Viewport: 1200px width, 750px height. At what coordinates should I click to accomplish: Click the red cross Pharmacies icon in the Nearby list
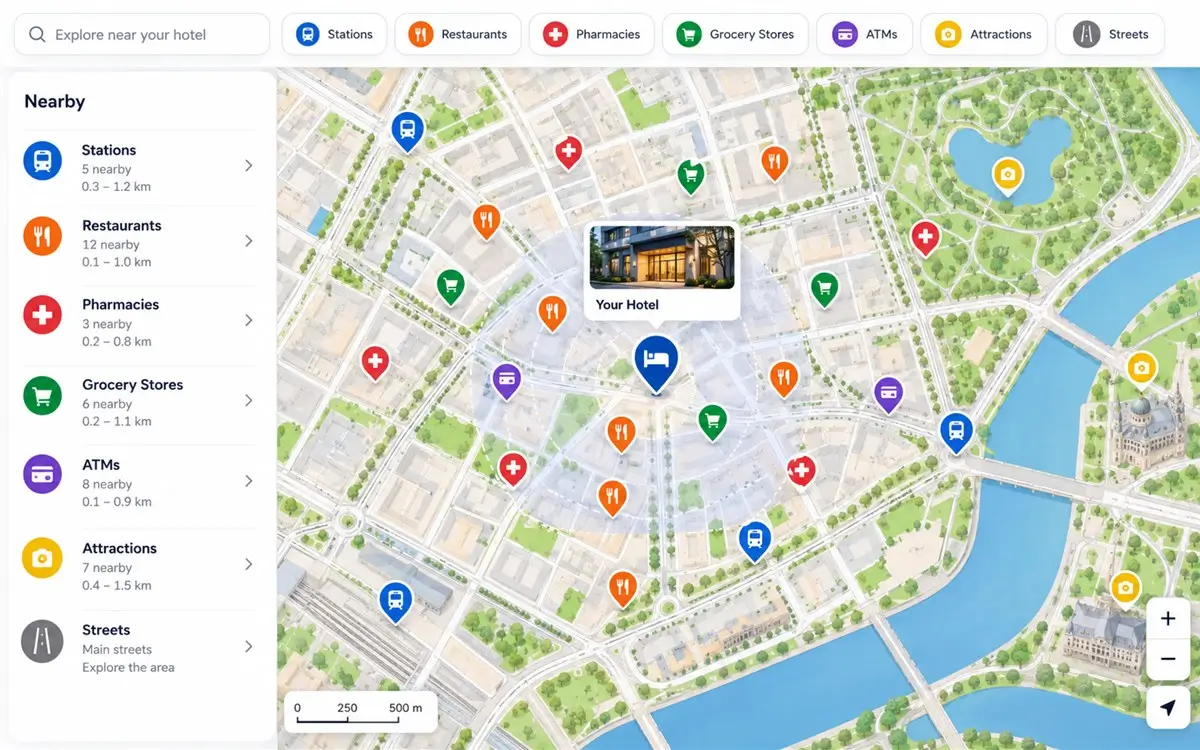(x=42, y=315)
